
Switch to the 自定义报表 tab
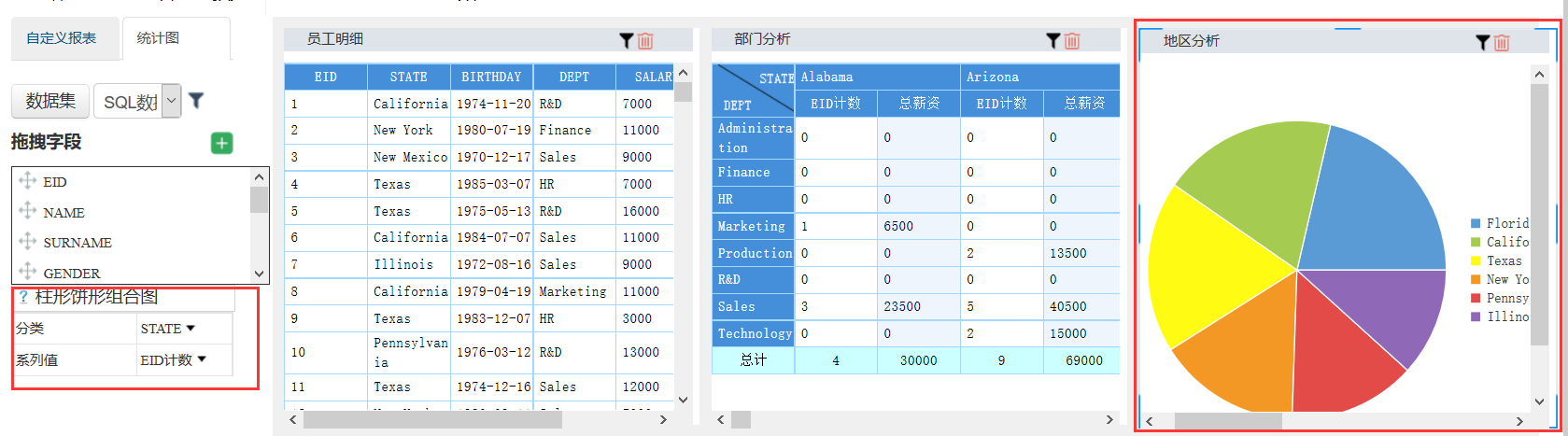pyautogui.click(x=62, y=38)
